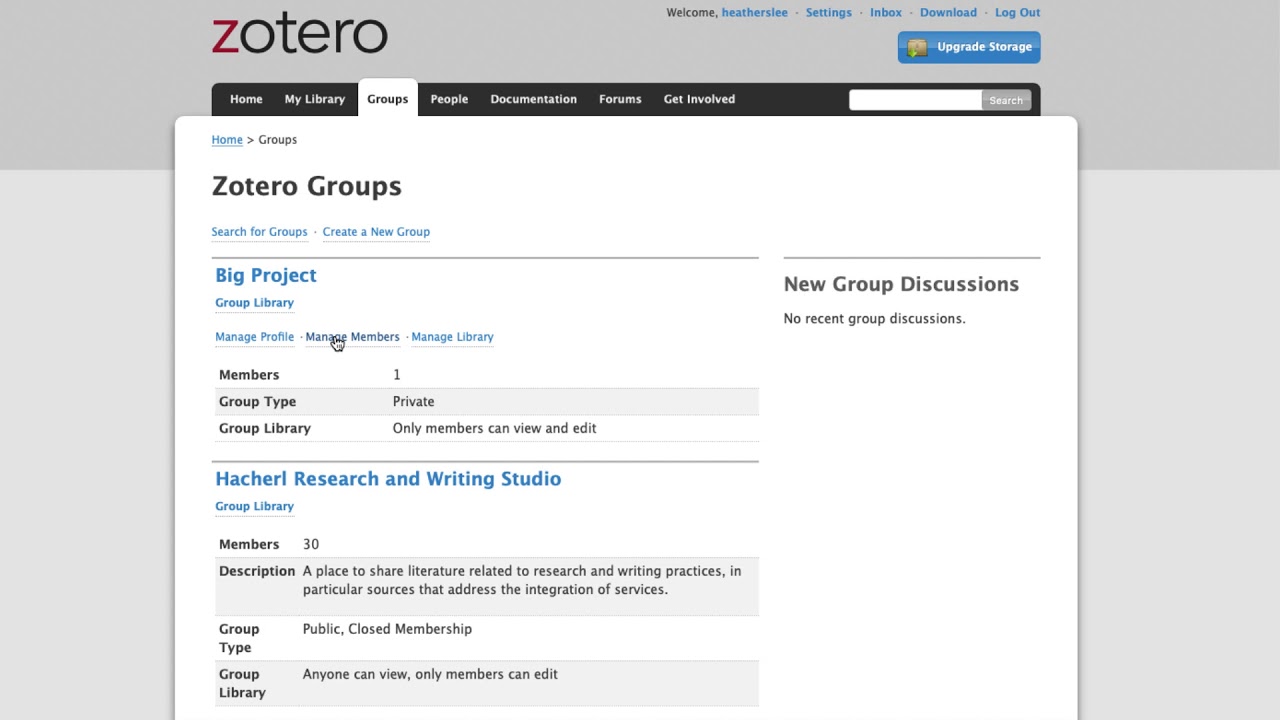Click Home breadcrumb link

[x=227, y=140]
